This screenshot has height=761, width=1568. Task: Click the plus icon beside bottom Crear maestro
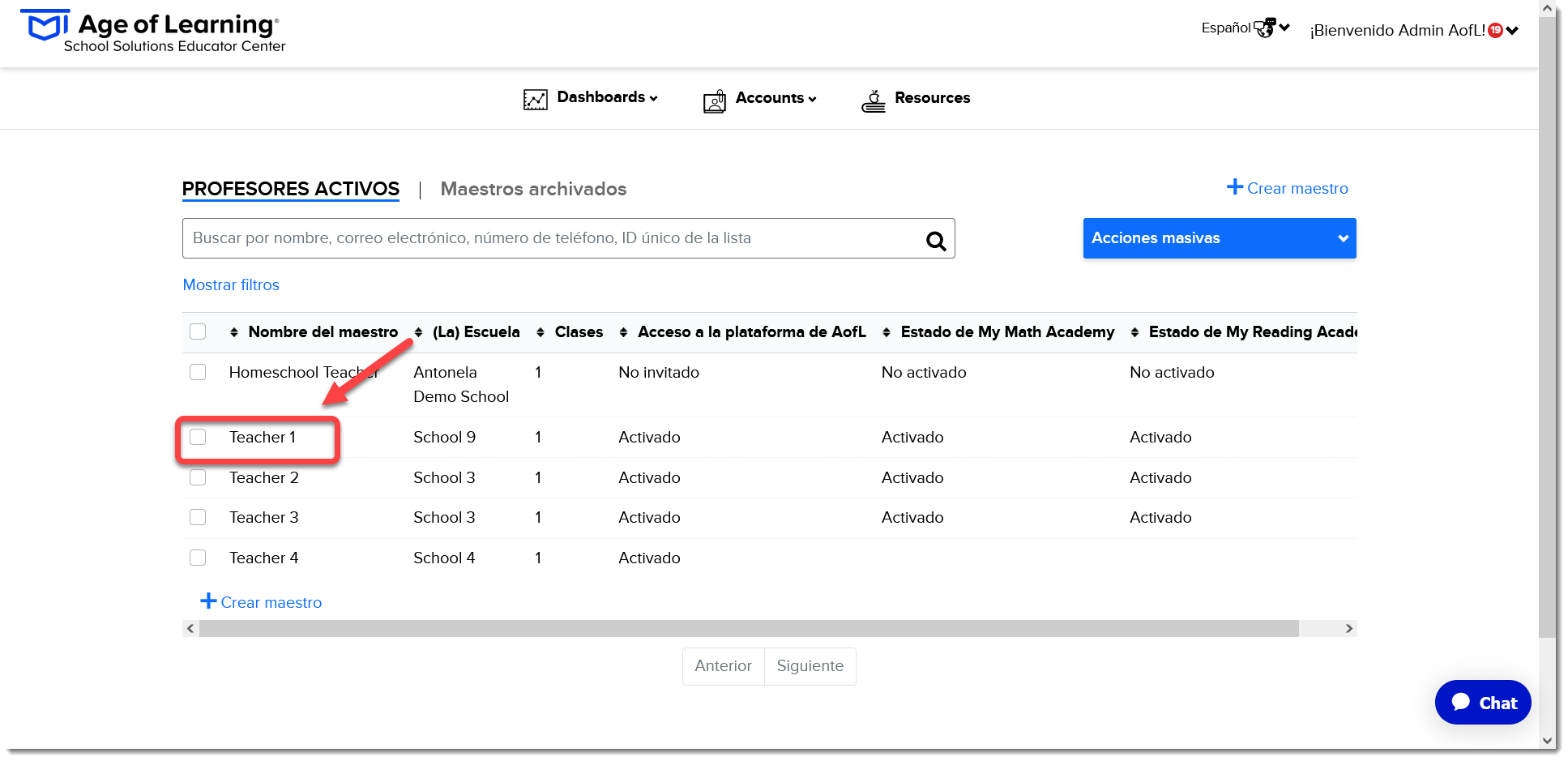(x=208, y=601)
